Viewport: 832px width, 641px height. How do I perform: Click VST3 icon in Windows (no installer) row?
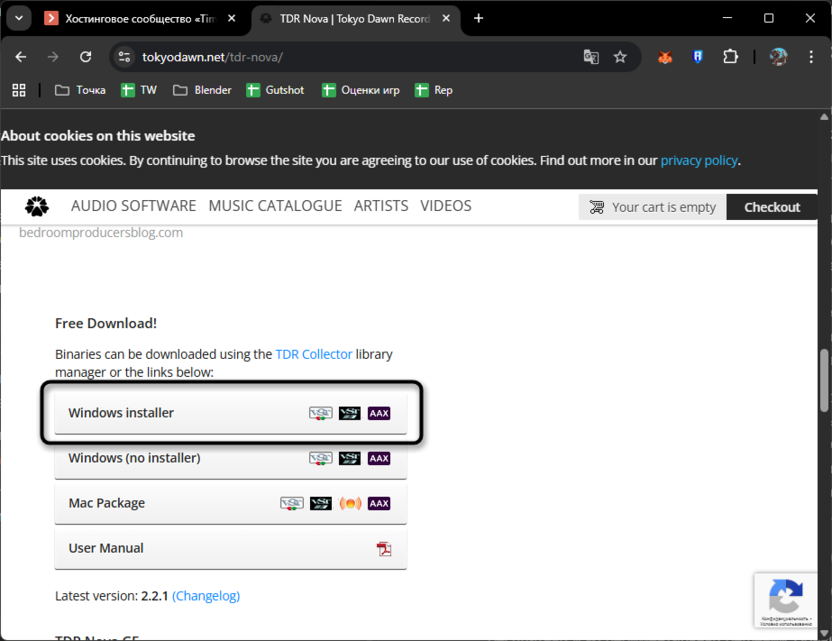click(350, 458)
